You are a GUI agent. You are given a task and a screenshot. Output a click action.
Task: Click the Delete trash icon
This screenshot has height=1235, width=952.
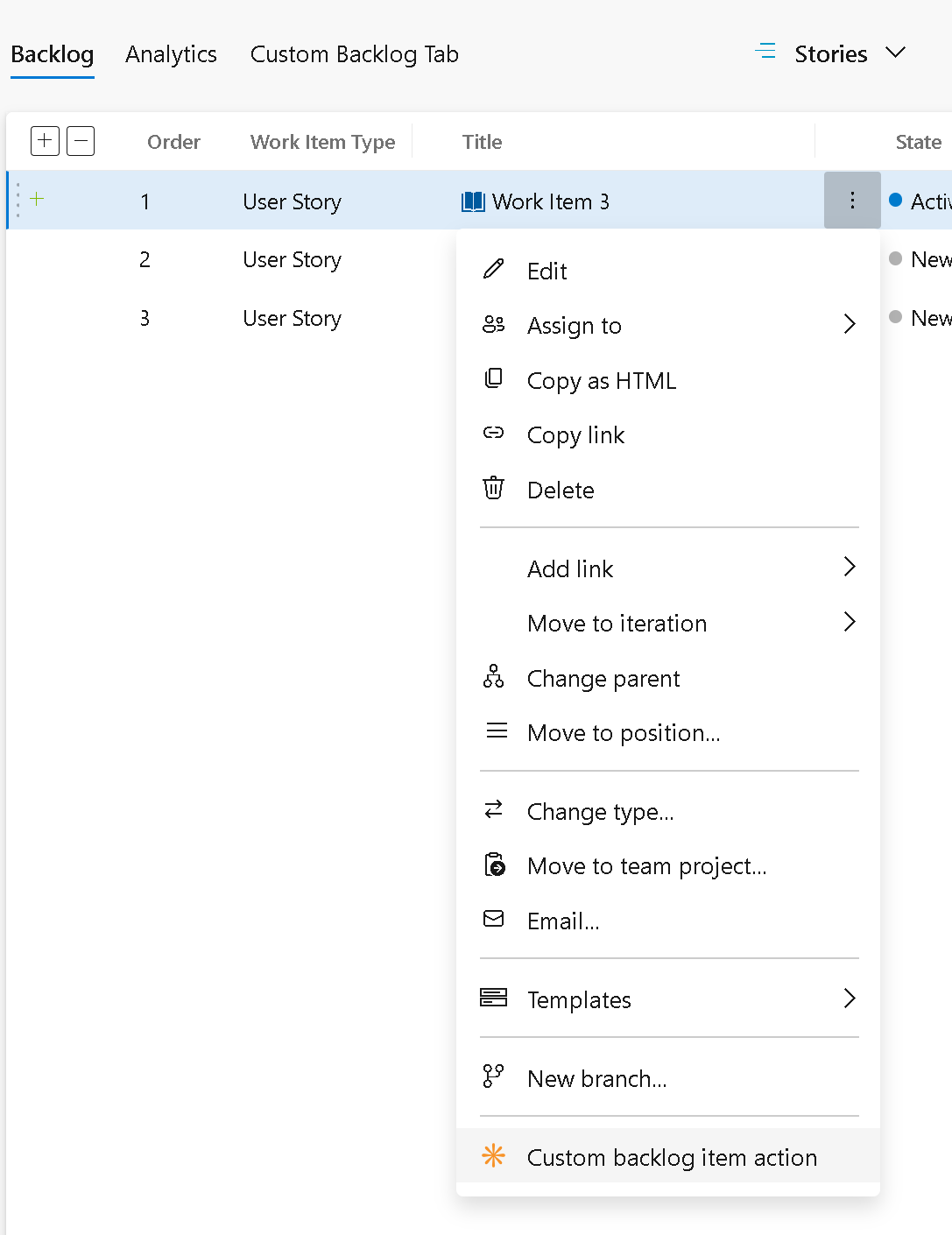[494, 489]
